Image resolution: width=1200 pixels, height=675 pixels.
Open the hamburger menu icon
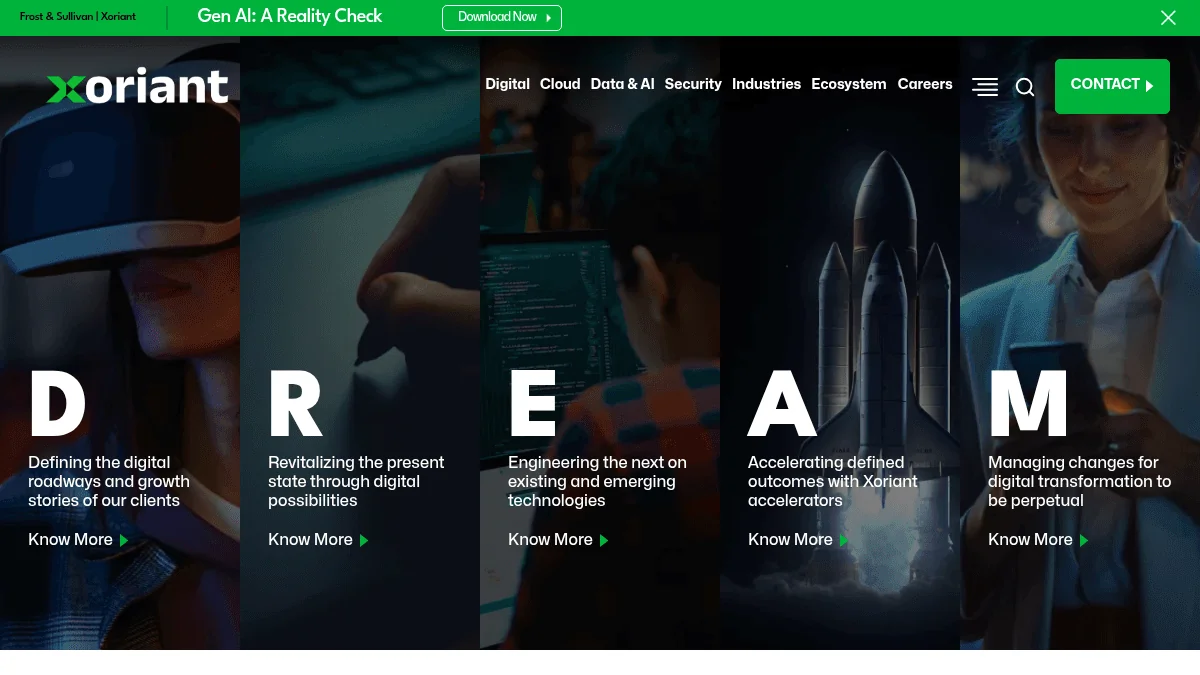tap(985, 87)
